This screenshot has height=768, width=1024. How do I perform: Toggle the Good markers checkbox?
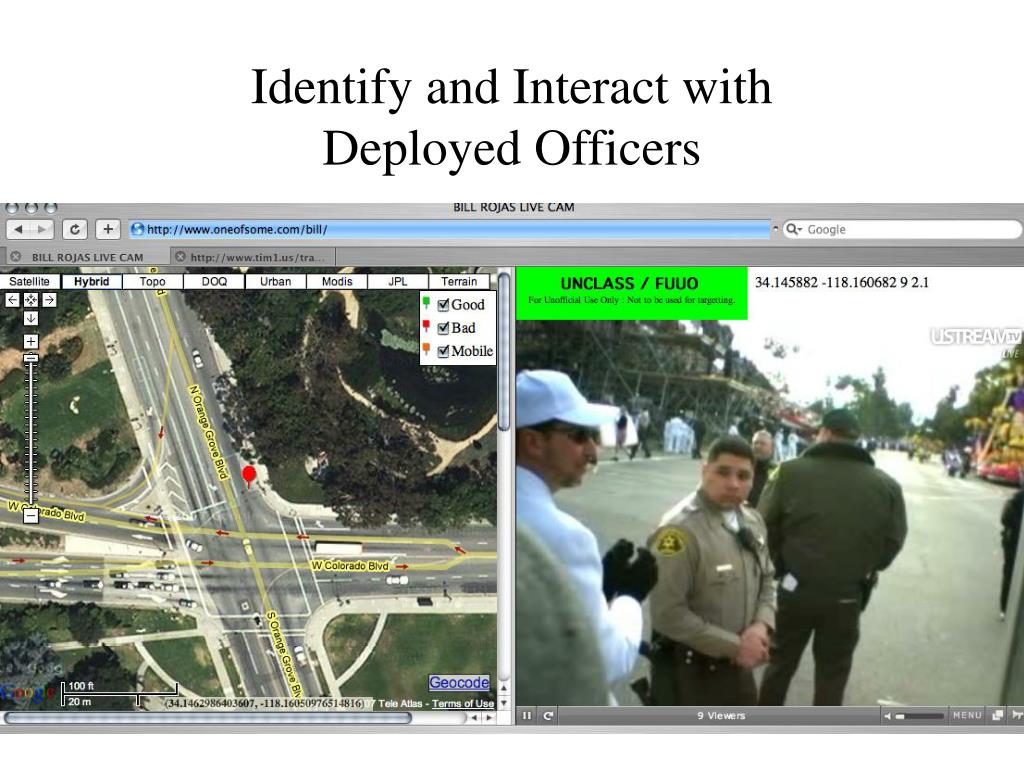point(443,305)
